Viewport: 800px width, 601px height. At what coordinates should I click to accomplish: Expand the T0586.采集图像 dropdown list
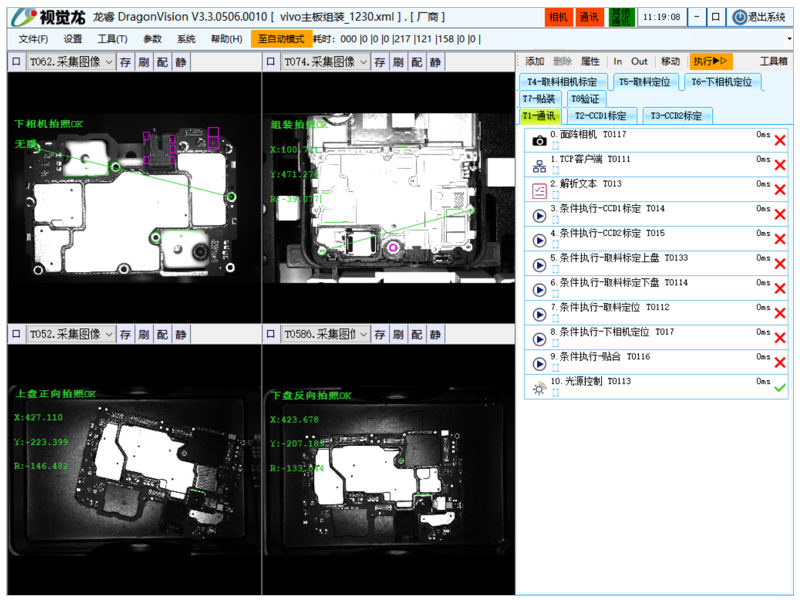[x=362, y=334]
